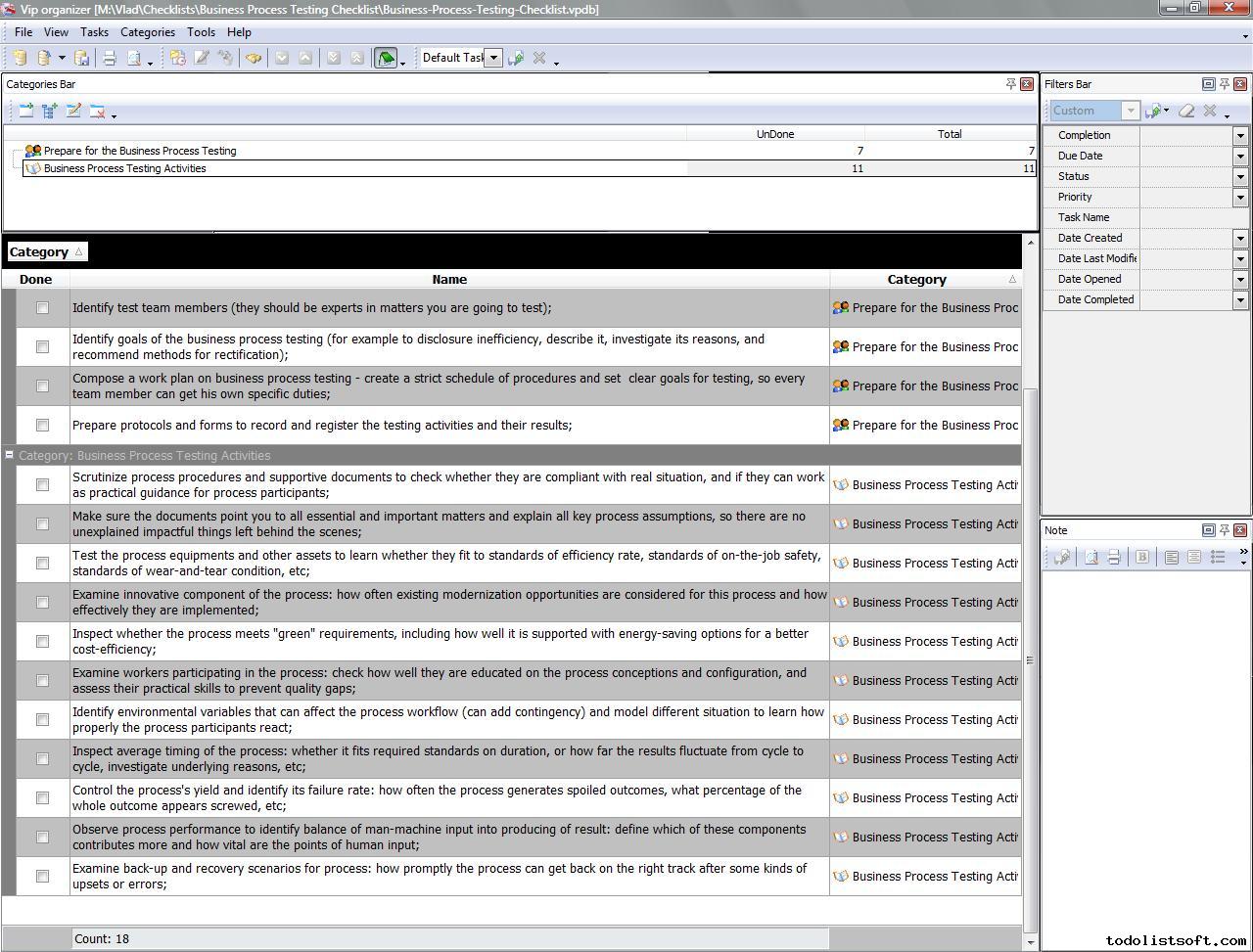This screenshot has width=1253, height=952.
Task: Select 'Prepare for the Business Process Testing' category
Action: [x=140, y=151]
